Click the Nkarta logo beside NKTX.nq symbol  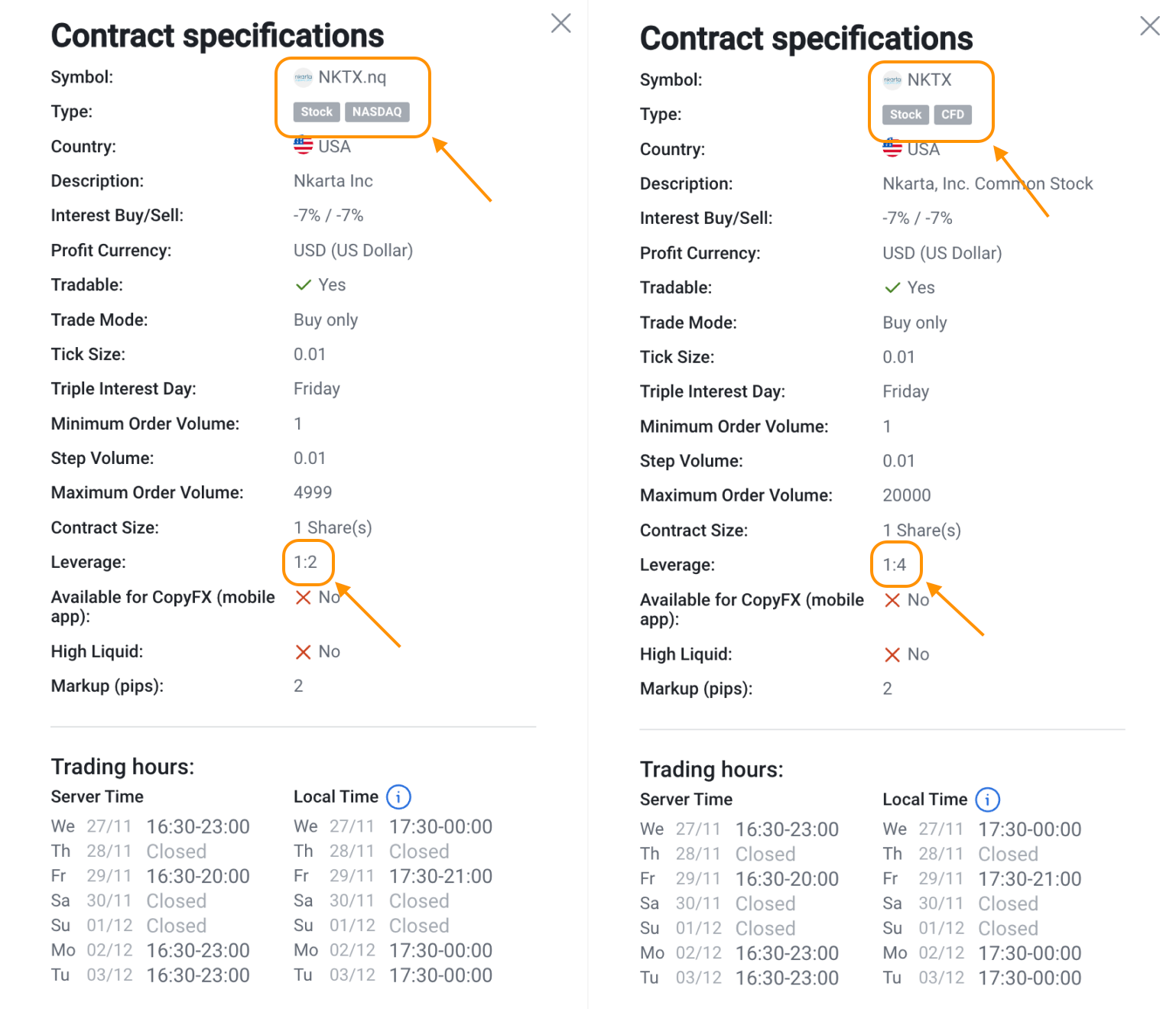304,77
